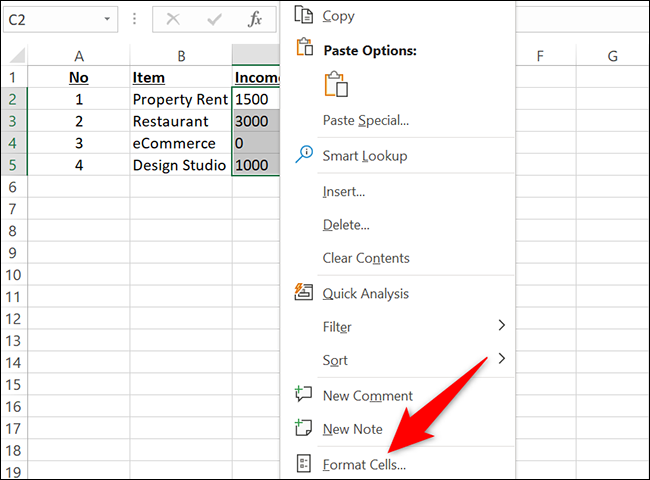
Task: Click the New Note icon
Action: pos(304,429)
